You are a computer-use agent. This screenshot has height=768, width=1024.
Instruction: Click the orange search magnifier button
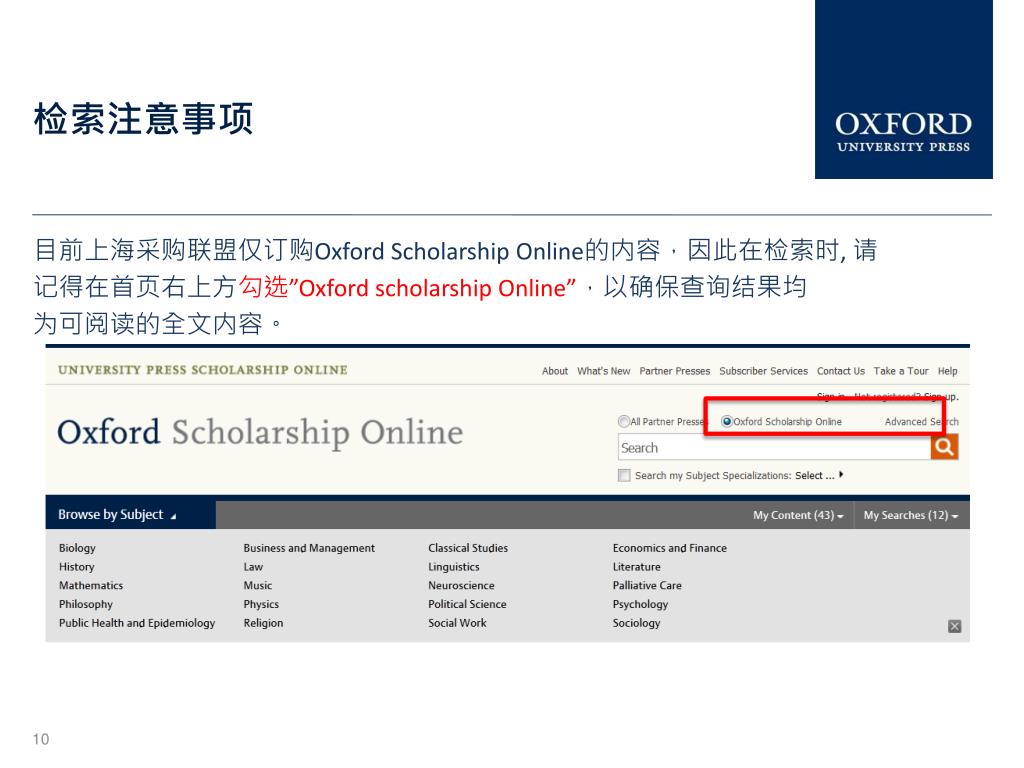pos(944,447)
